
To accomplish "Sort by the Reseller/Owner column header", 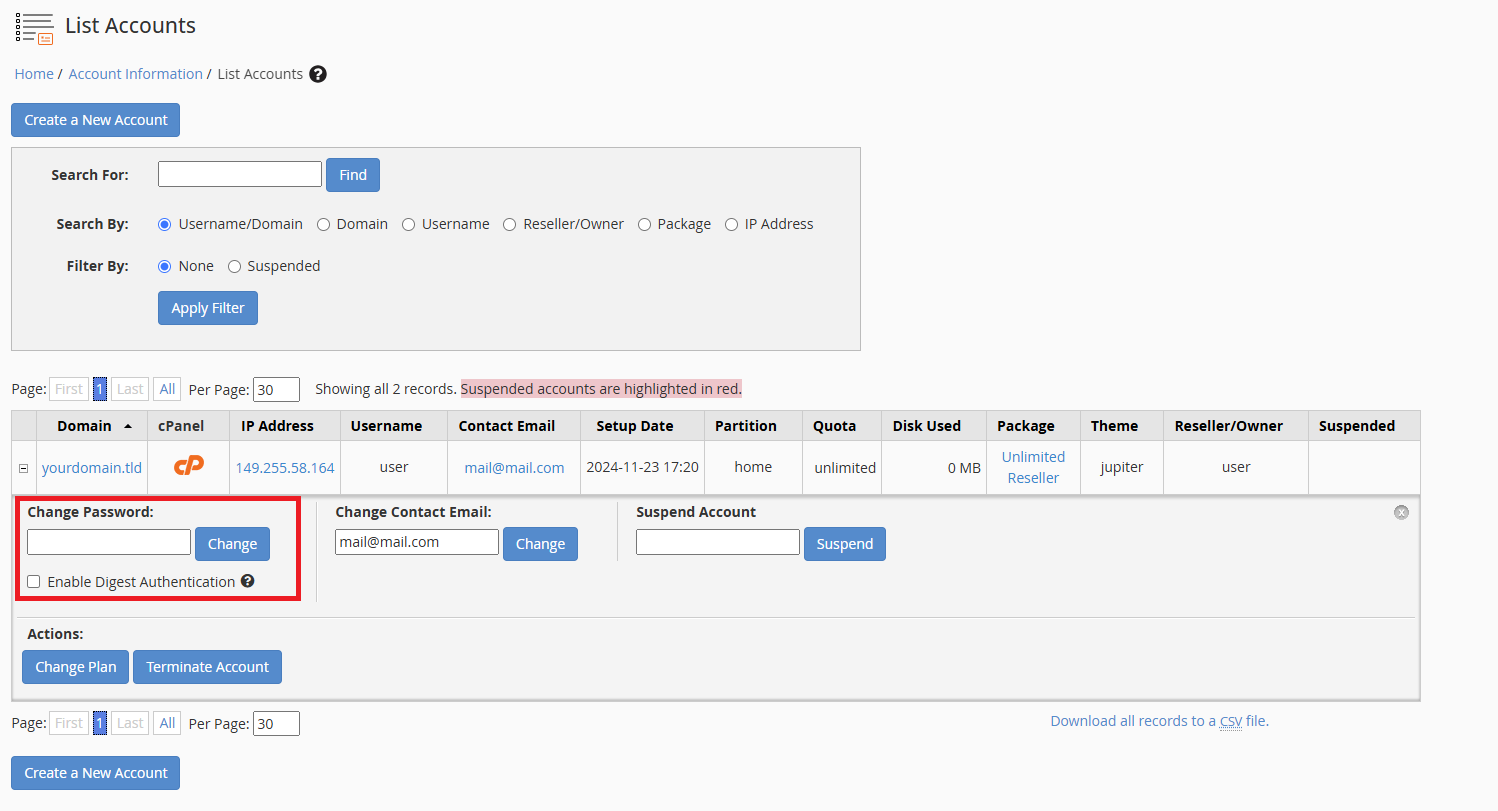I will click(1229, 426).
